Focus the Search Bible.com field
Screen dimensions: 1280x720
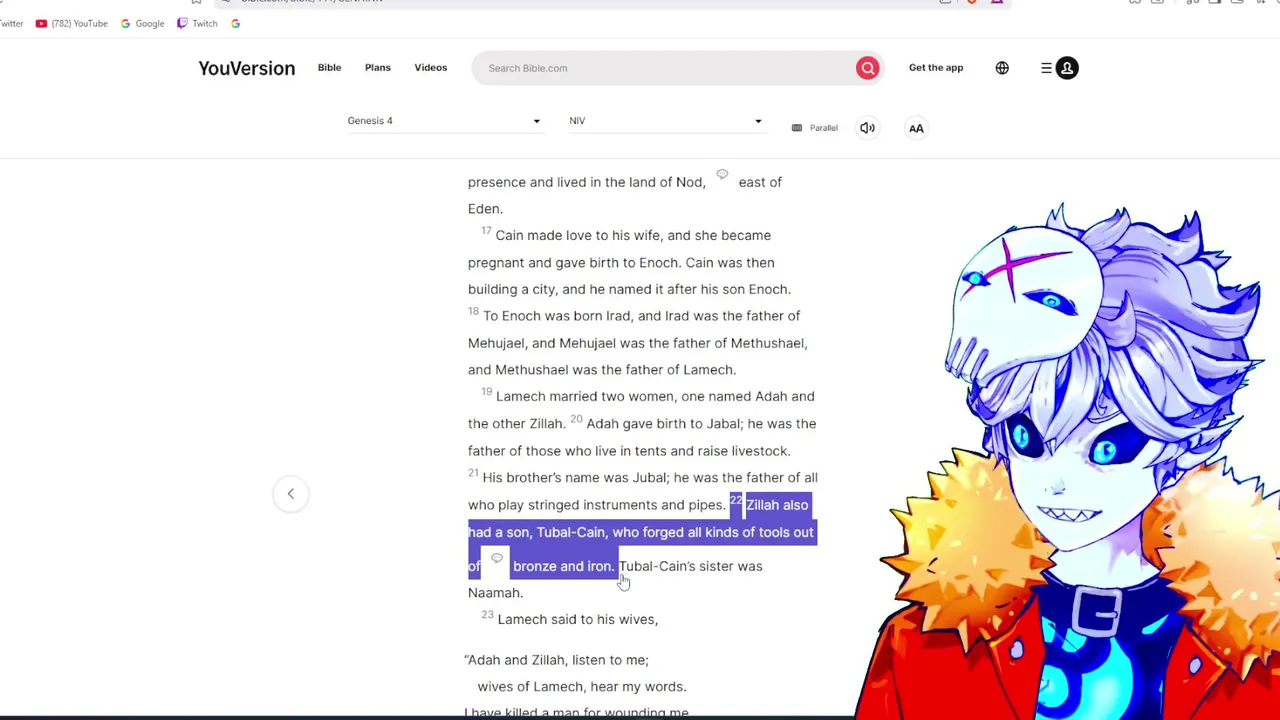click(x=665, y=68)
